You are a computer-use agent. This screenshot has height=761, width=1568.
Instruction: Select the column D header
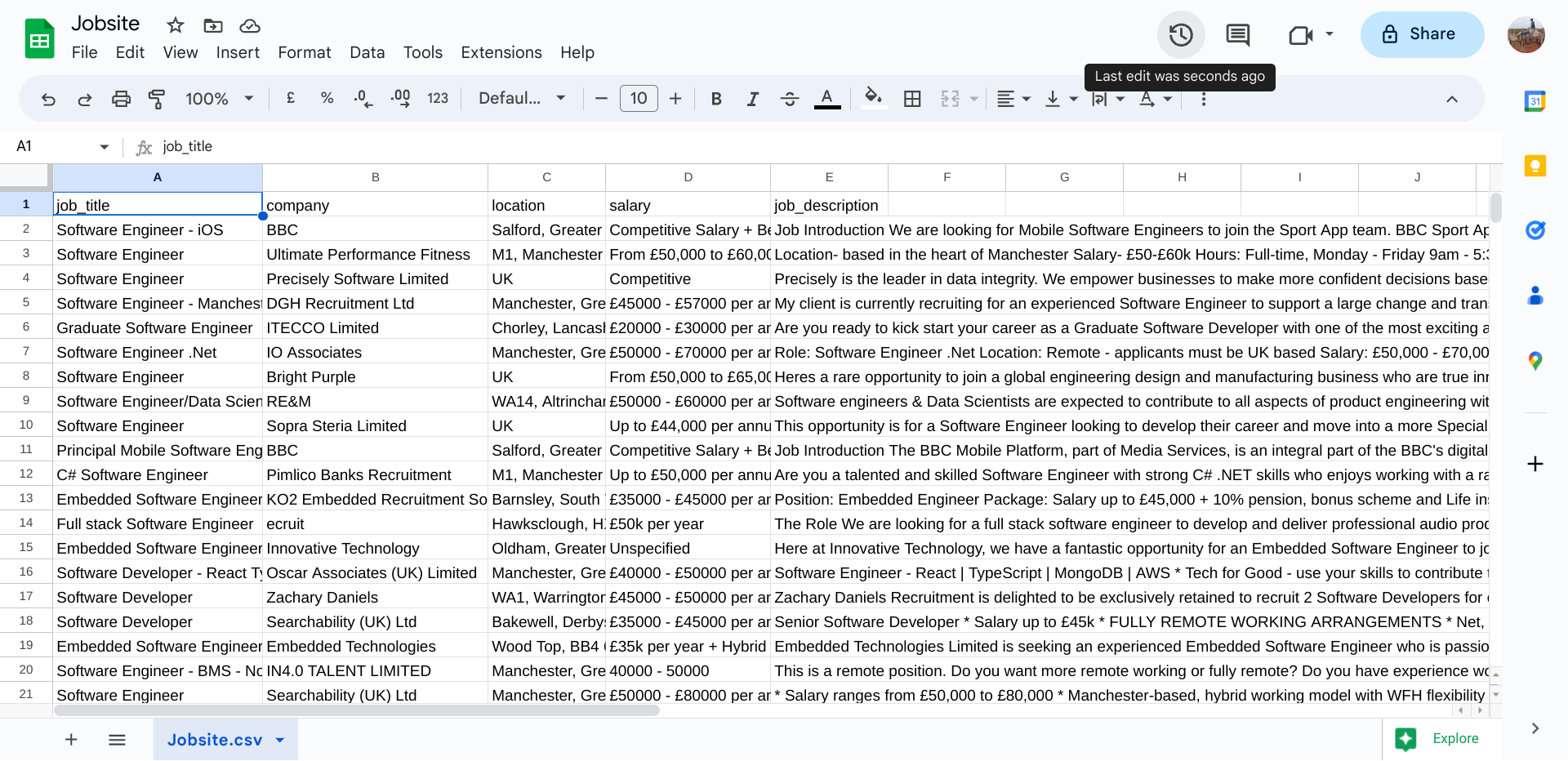688,177
